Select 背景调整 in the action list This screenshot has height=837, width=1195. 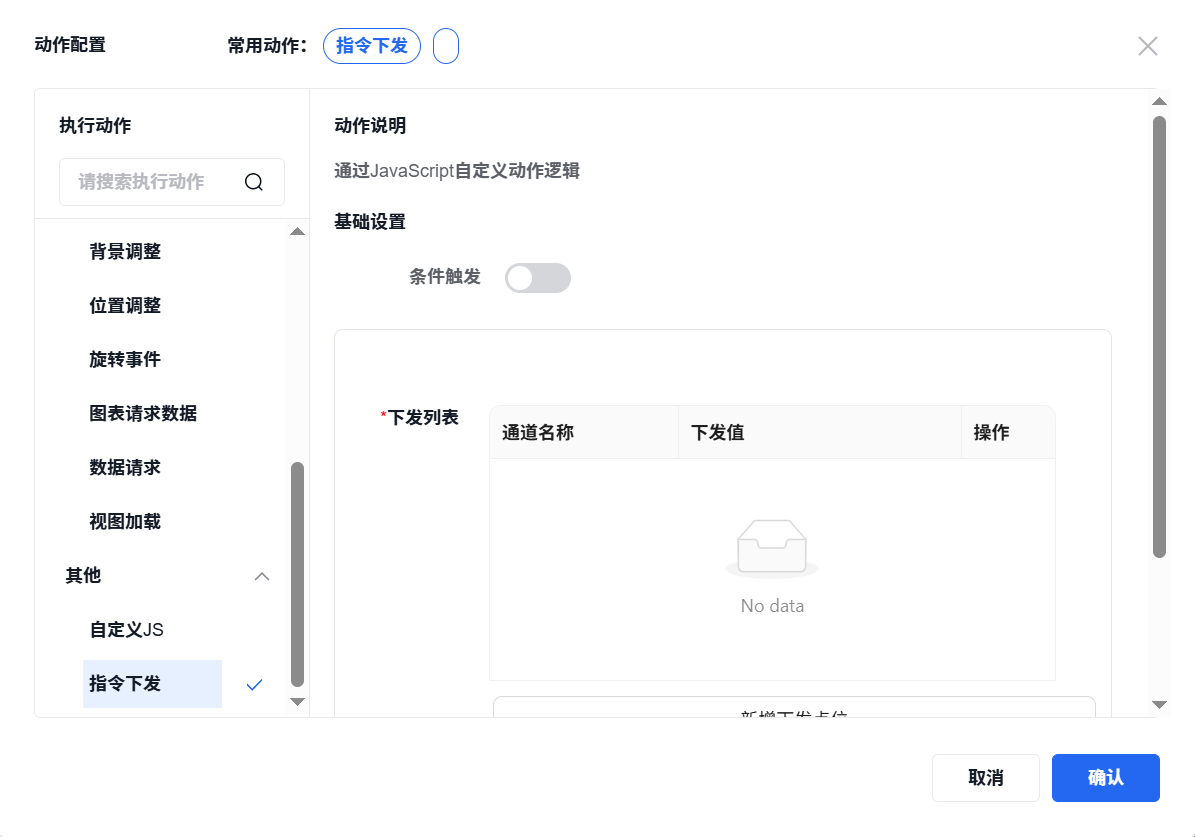(x=125, y=252)
